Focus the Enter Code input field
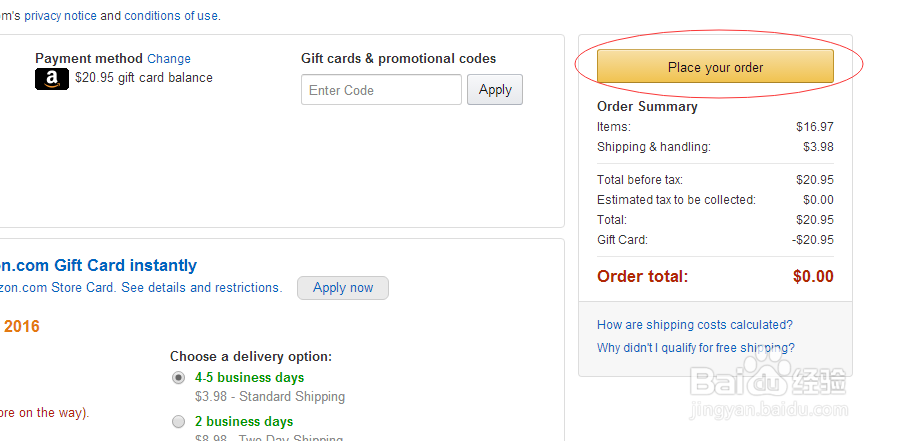 (x=381, y=90)
